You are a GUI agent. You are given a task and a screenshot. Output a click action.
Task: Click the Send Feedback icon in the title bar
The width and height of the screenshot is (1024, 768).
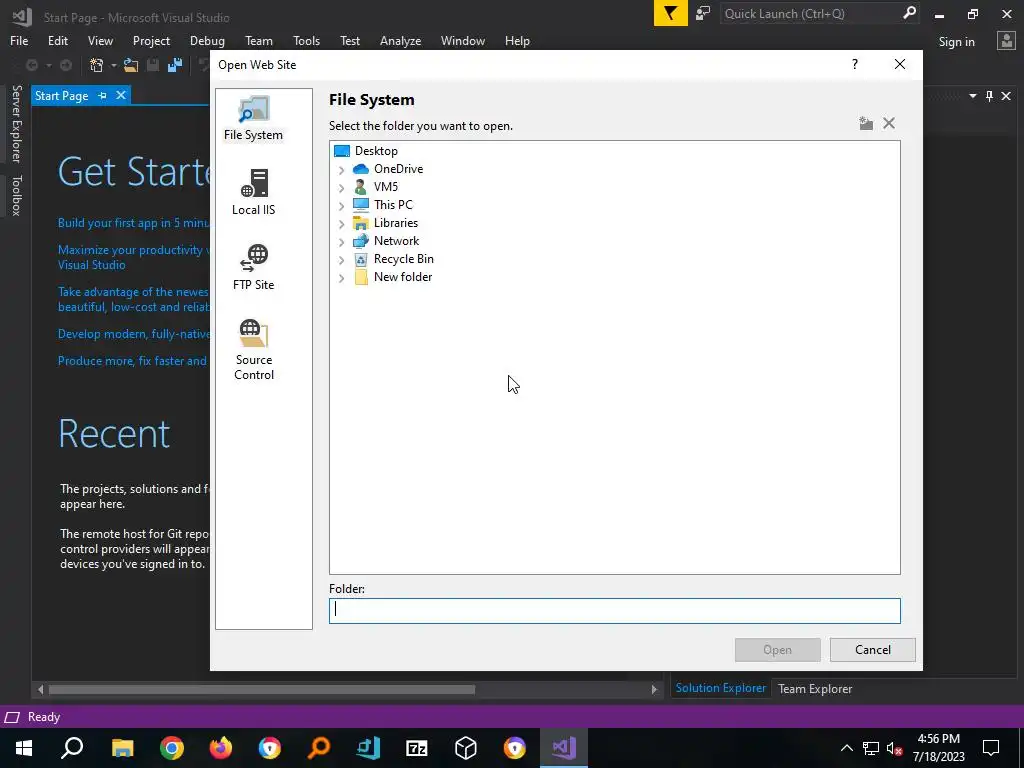pyautogui.click(x=703, y=14)
